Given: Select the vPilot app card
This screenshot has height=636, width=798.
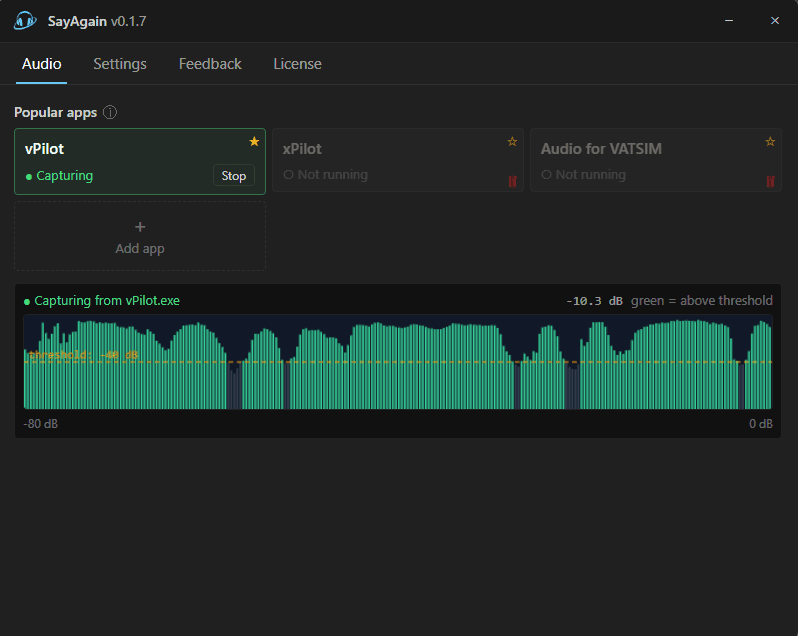Looking at the screenshot, I should (140, 161).
